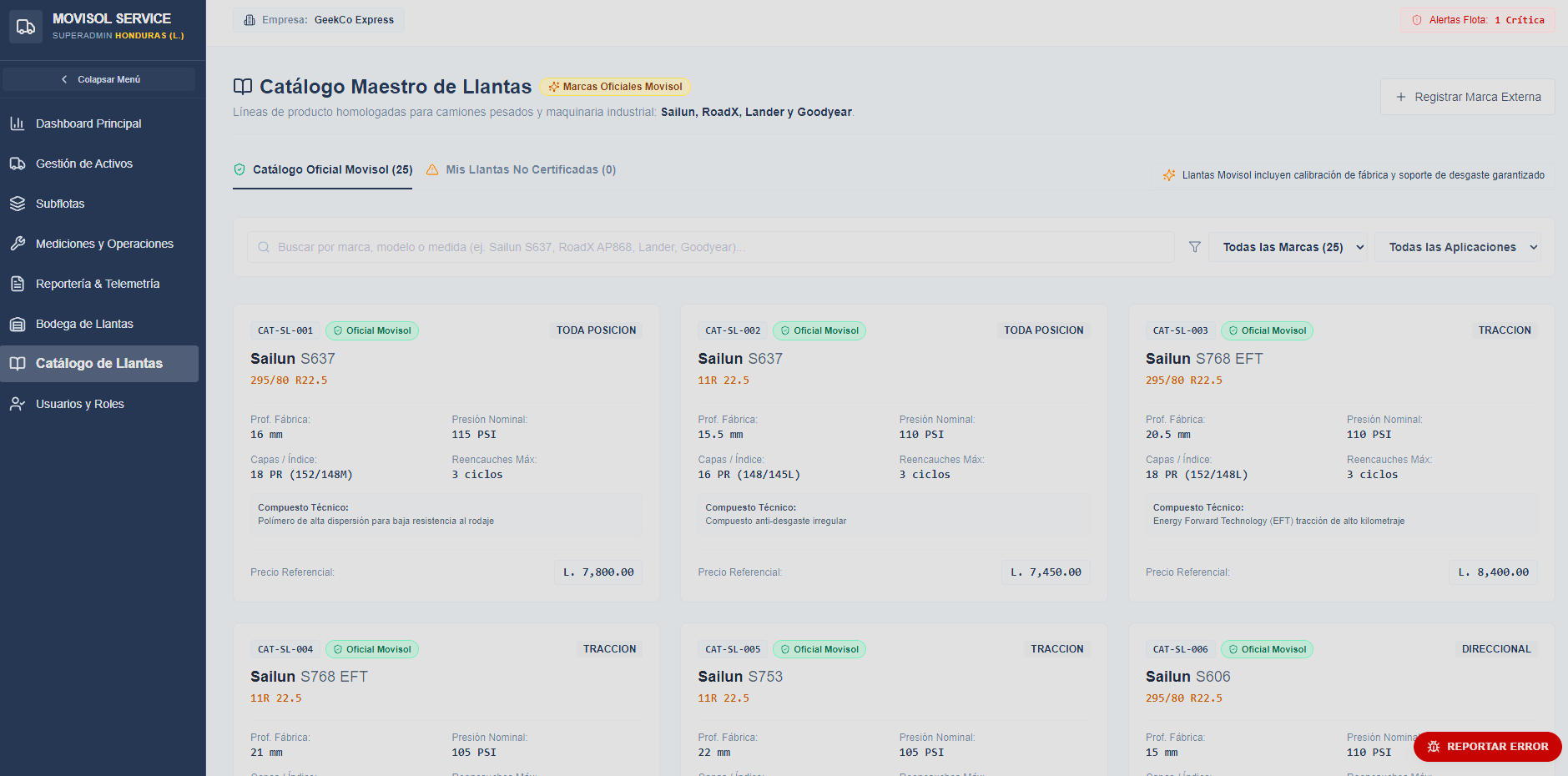Screen dimensions: 1568x776
Task: Click the Subflotas layers icon
Action: 18,204
